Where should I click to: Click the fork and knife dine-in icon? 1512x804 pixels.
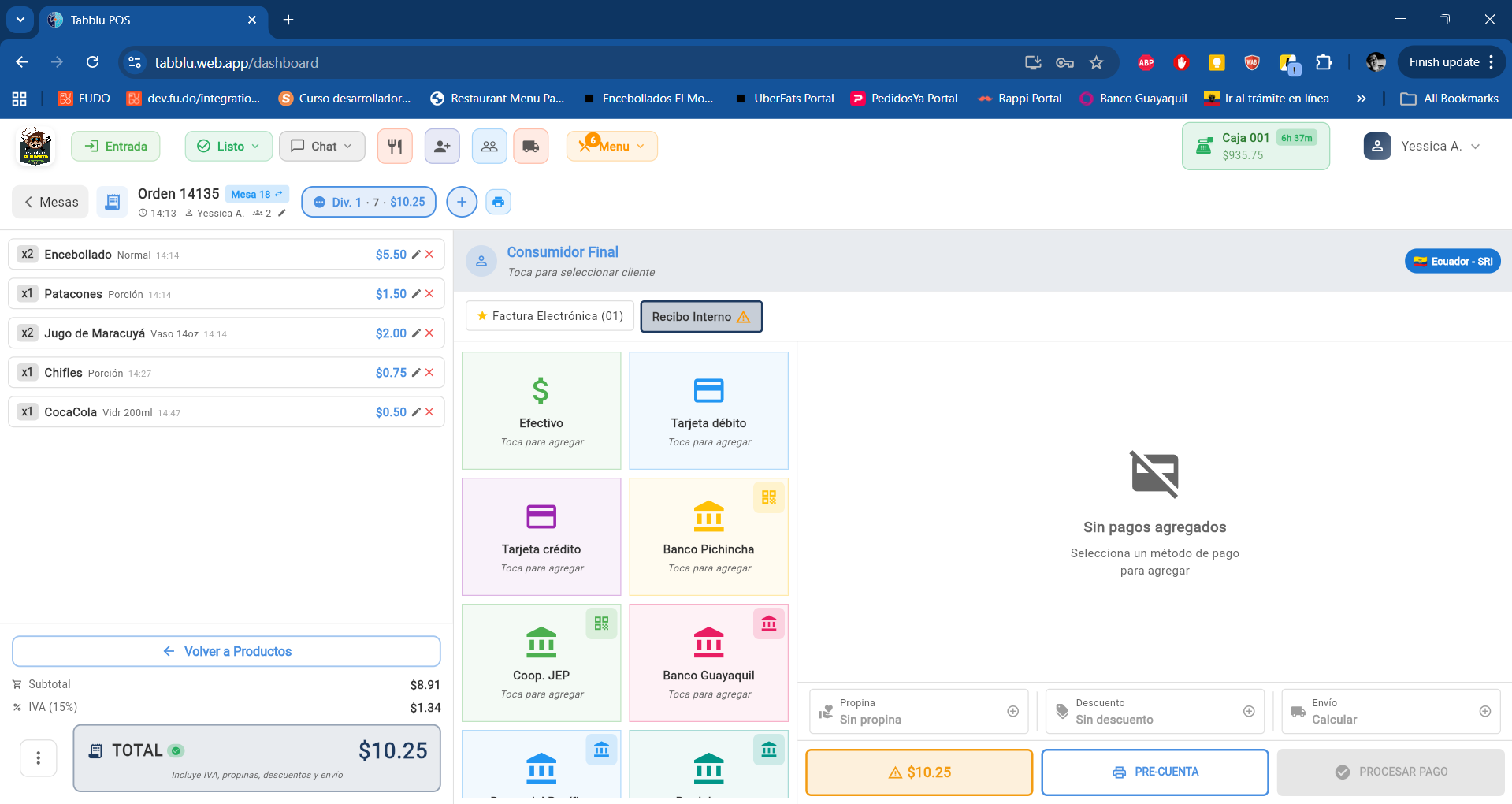(395, 147)
